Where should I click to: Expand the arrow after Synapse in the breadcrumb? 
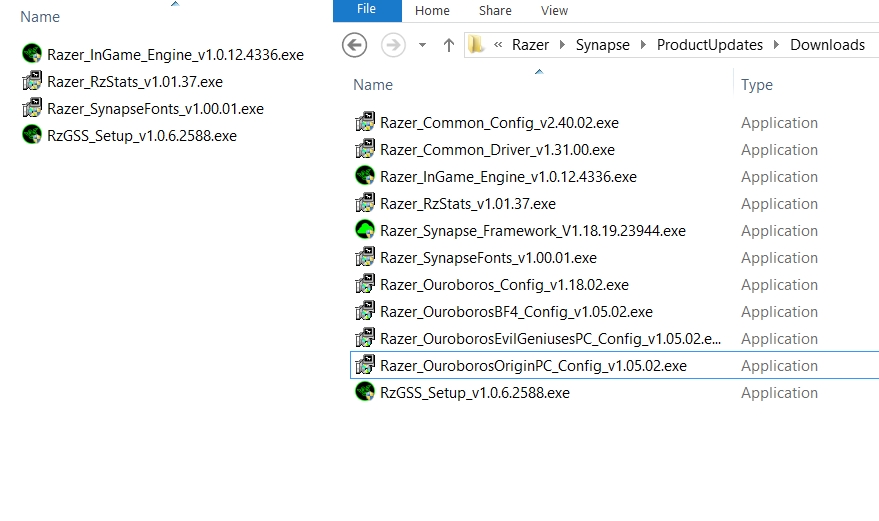[x=644, y=45]
